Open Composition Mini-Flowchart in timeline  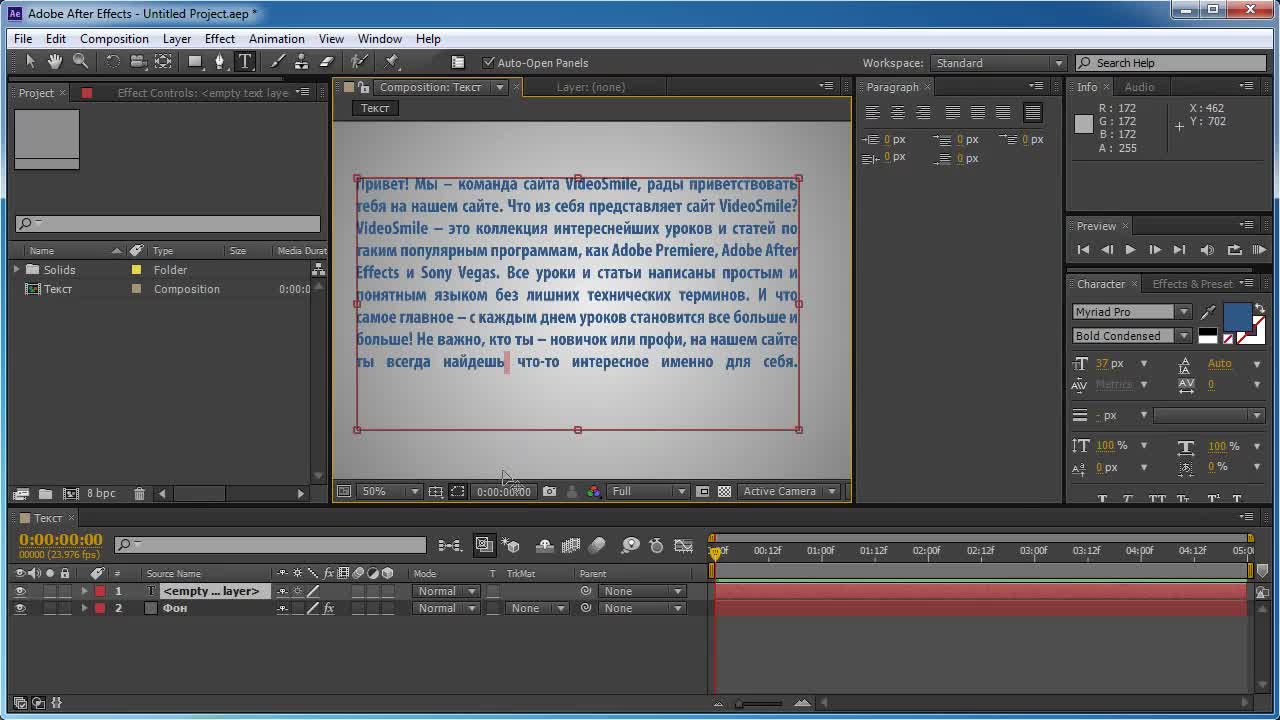point(450,545)
